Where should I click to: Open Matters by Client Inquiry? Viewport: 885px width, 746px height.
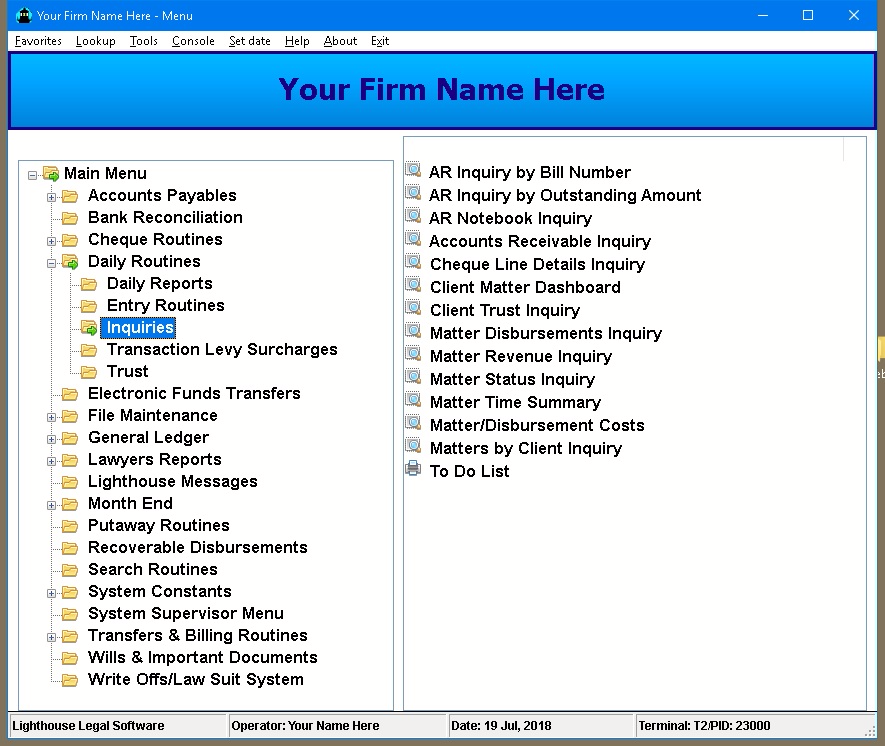click(x=525, y=448)
